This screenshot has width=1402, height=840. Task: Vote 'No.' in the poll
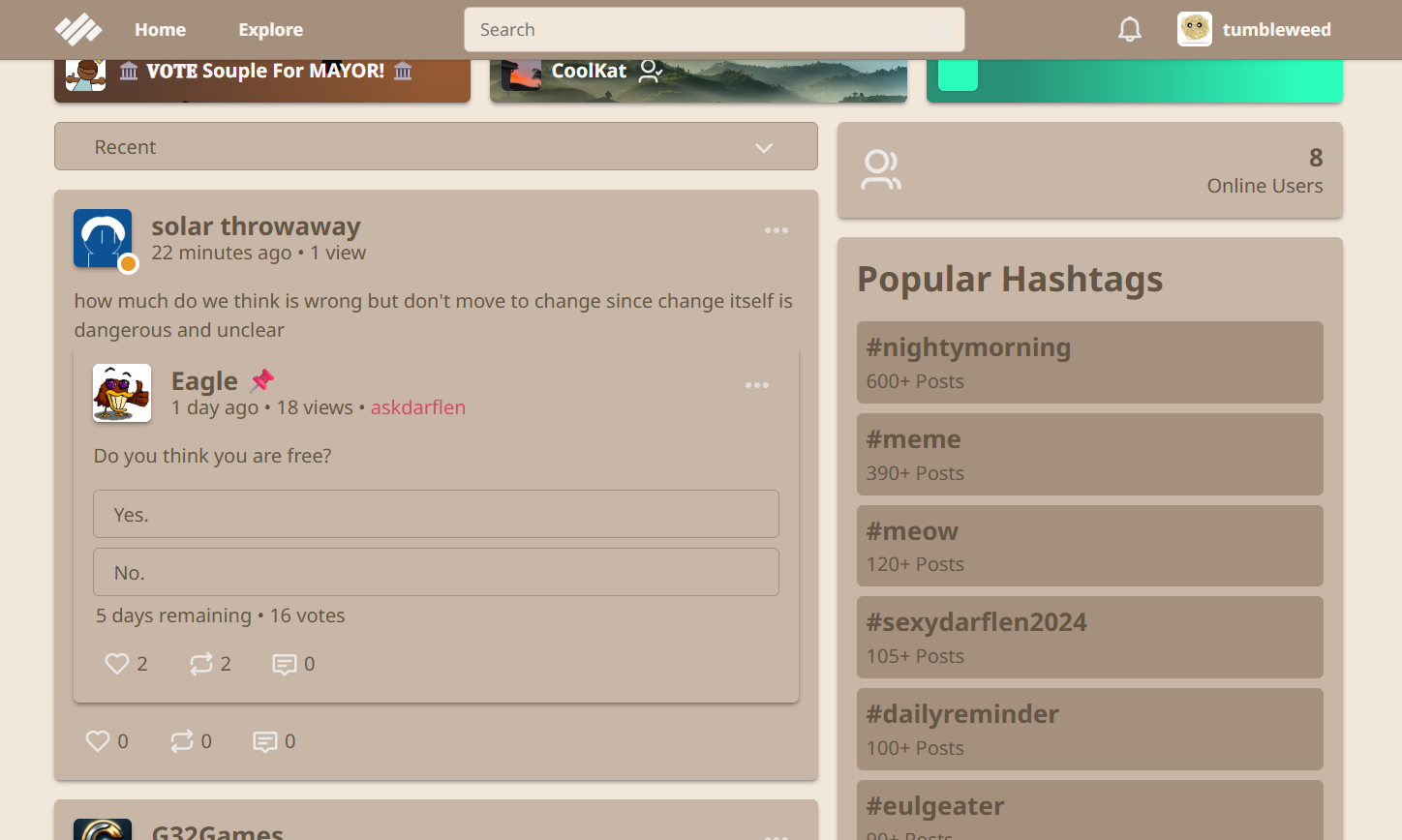[436, 572]
